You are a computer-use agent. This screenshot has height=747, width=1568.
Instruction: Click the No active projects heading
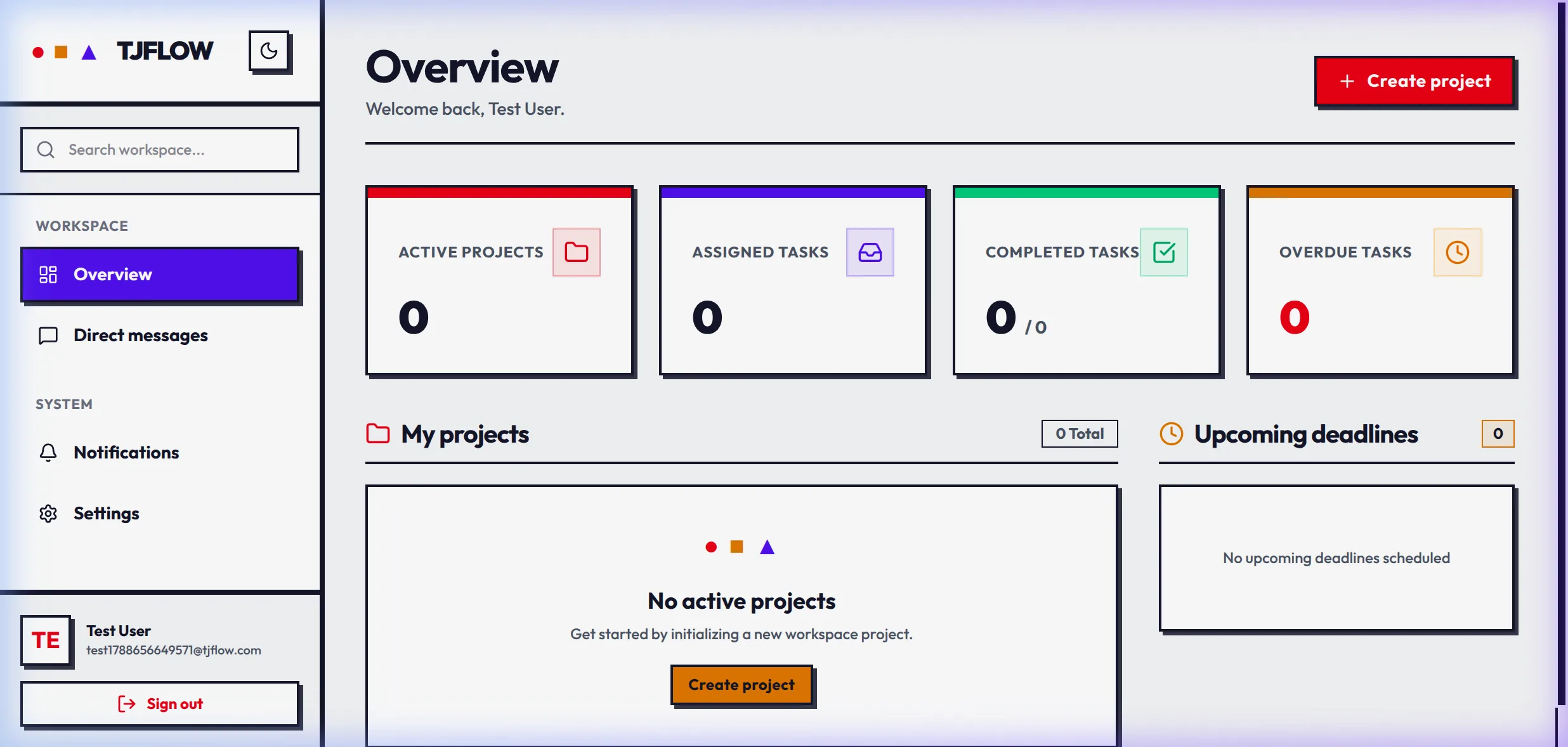(742, 601)
